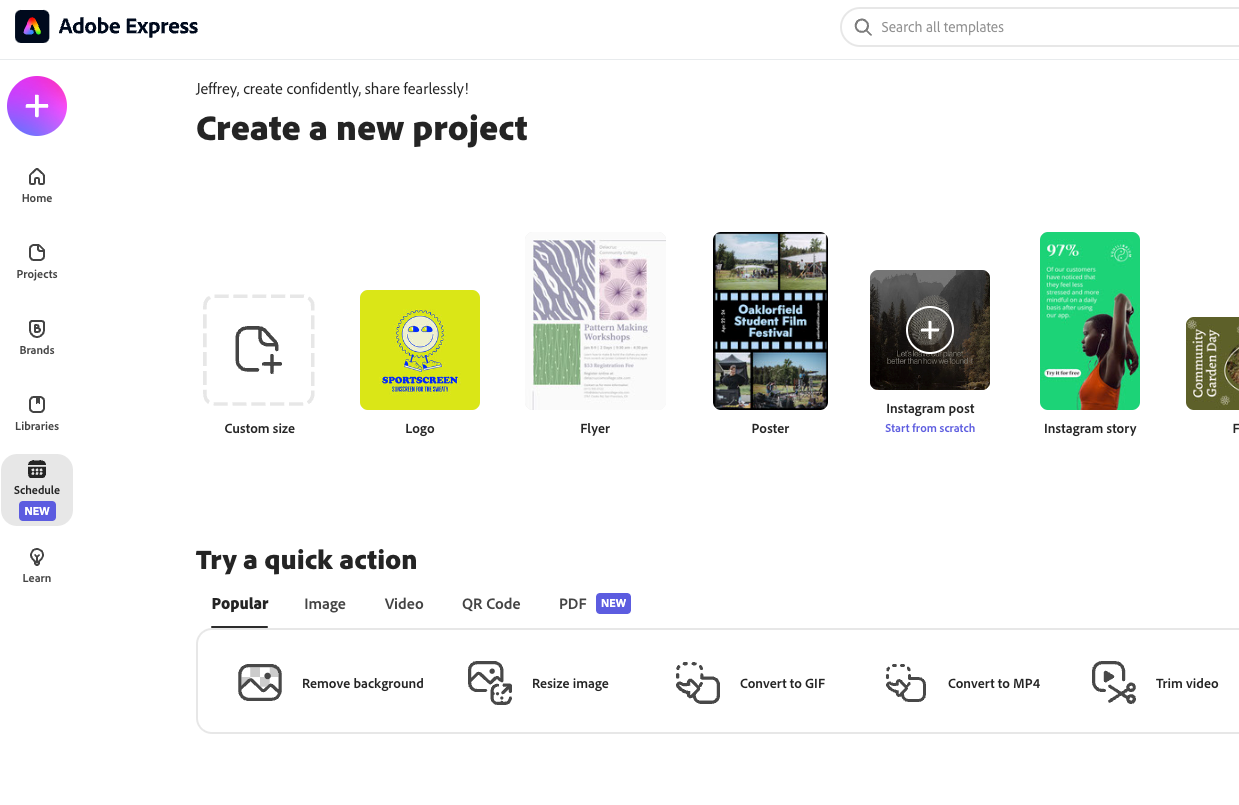Go to Home in the sidebar
This screenshot has height=805, width=1239.
[x=37, y=186]
